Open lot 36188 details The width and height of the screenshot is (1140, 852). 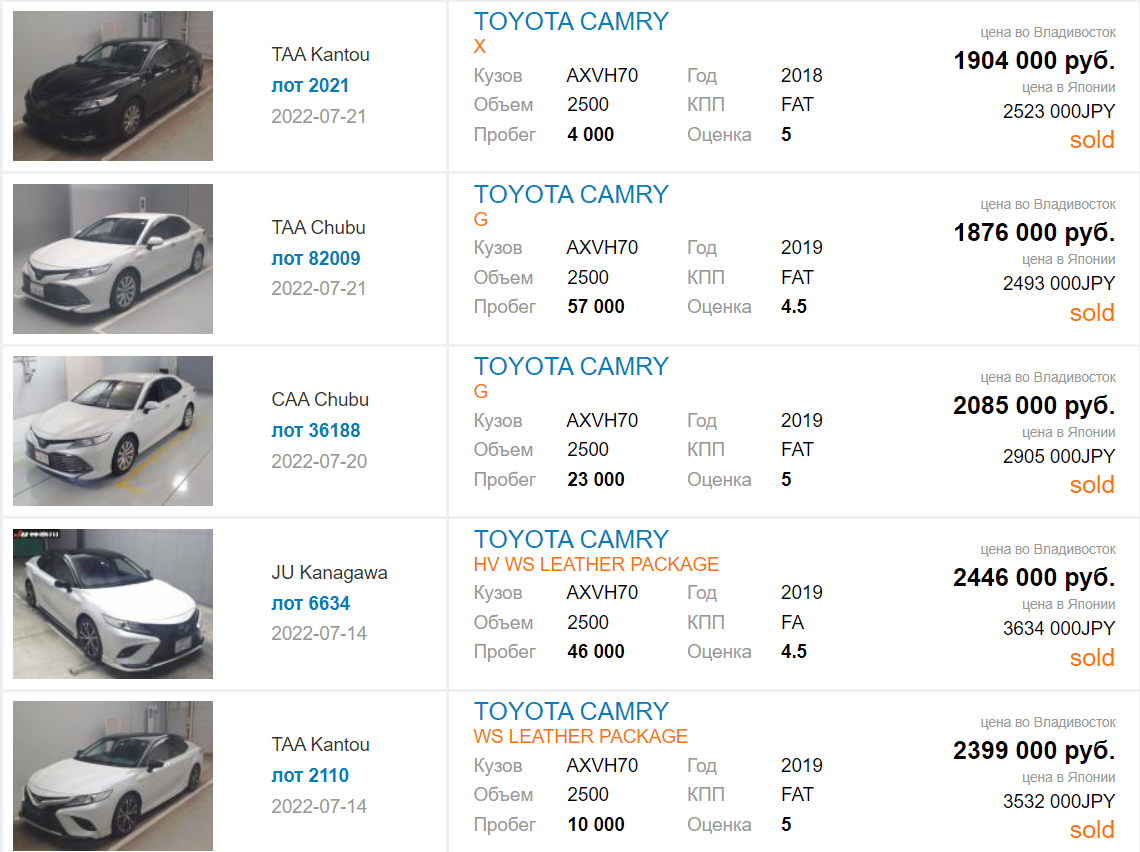tap(315, 431)
